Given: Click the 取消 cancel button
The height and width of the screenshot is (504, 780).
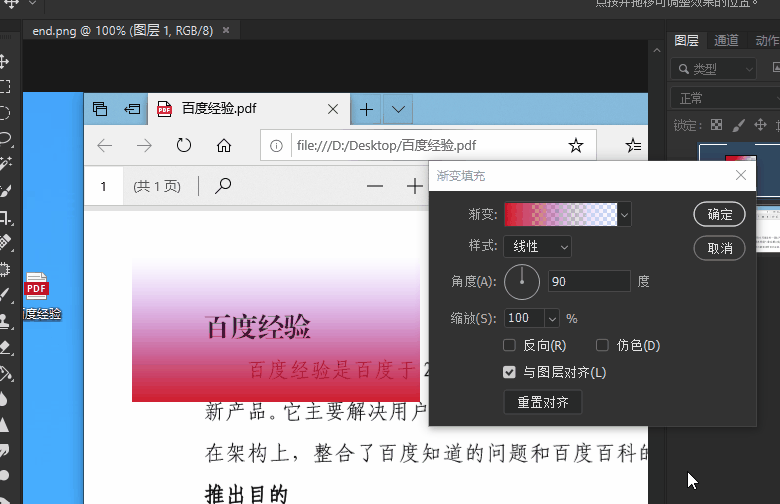Looking at the screenshot, I should (719, 248).
